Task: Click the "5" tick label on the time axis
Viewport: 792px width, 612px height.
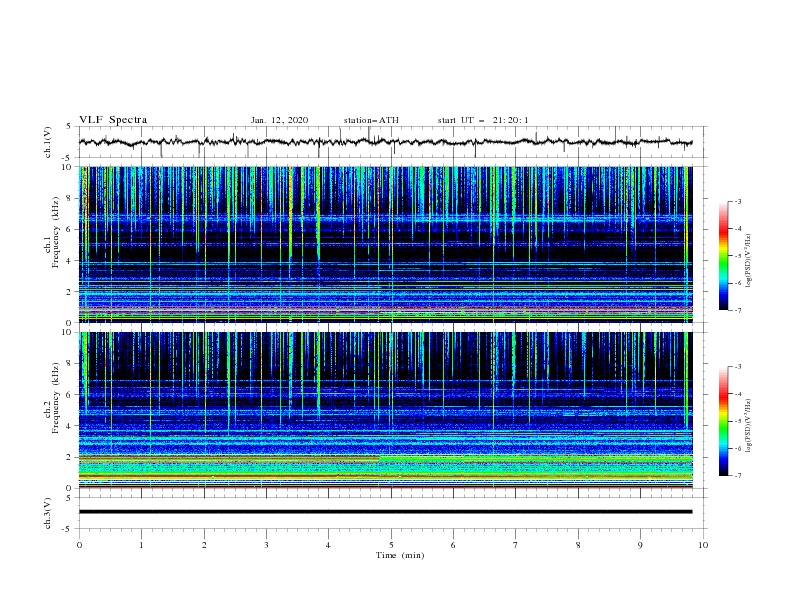Action: click(x=391, y=545)
